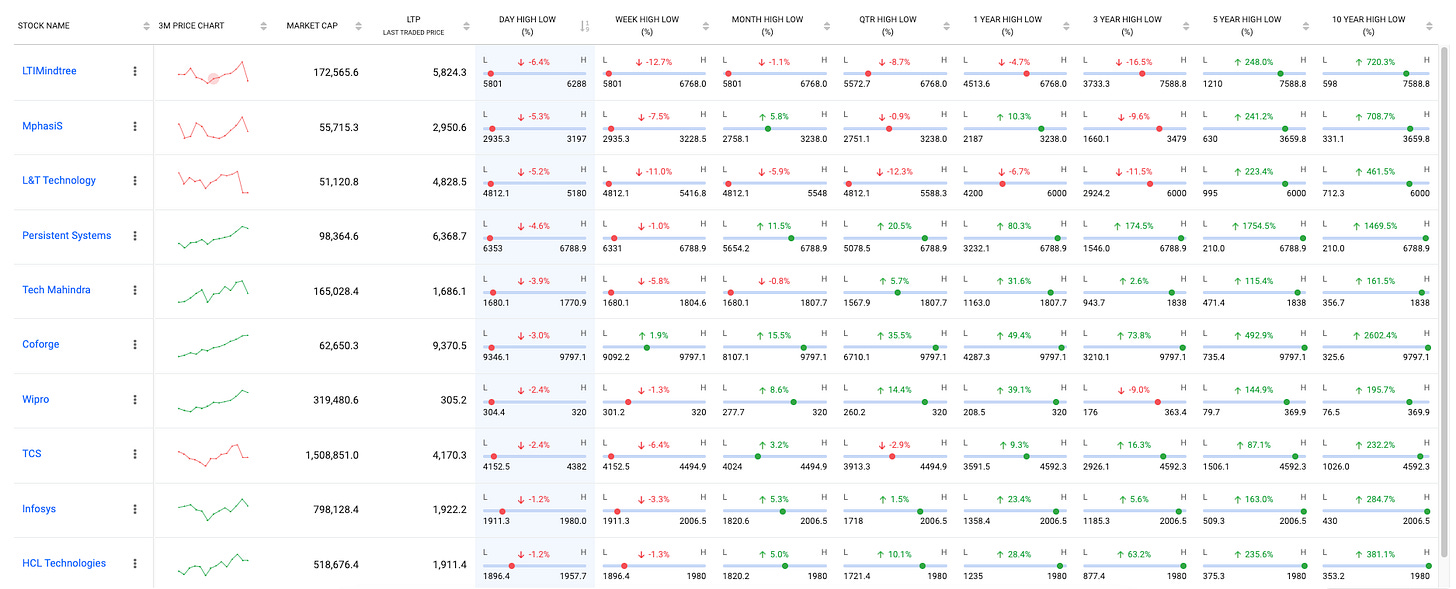Click the Stock Name column header
Viewport: 1456px width, 589px height.
(x=44, y=26)
